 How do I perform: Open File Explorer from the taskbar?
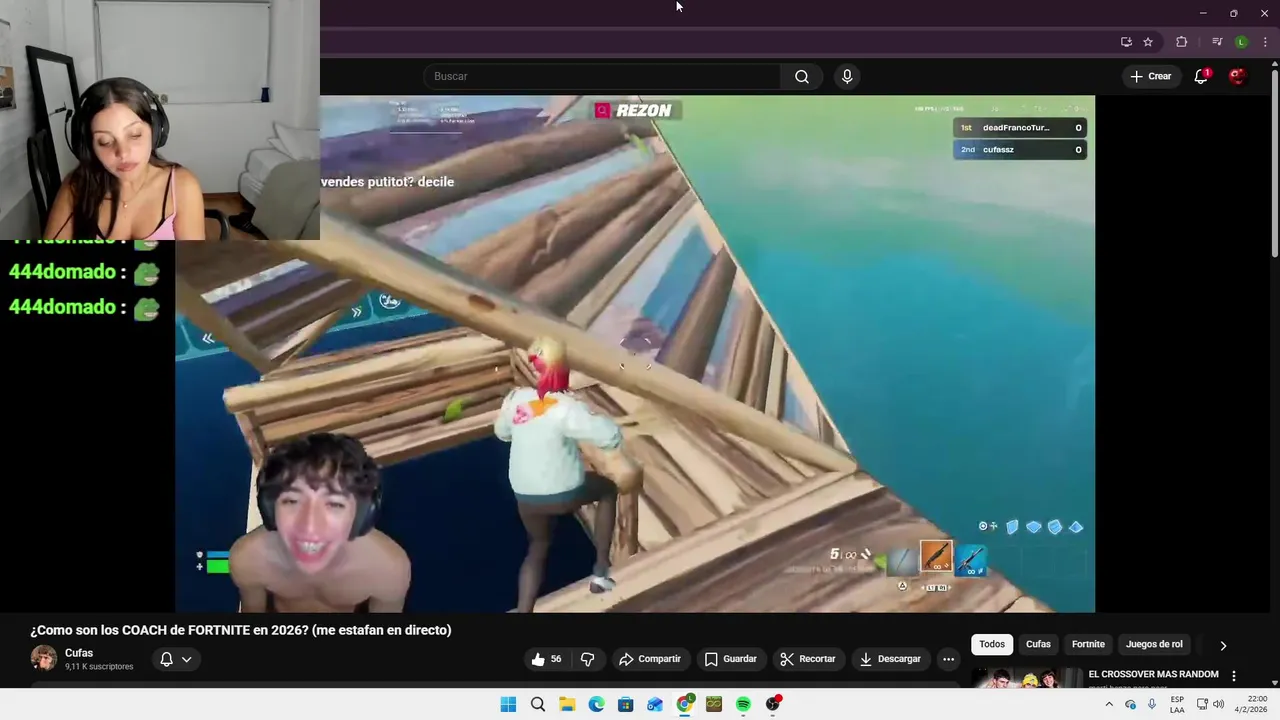click(x=567, y=704)
